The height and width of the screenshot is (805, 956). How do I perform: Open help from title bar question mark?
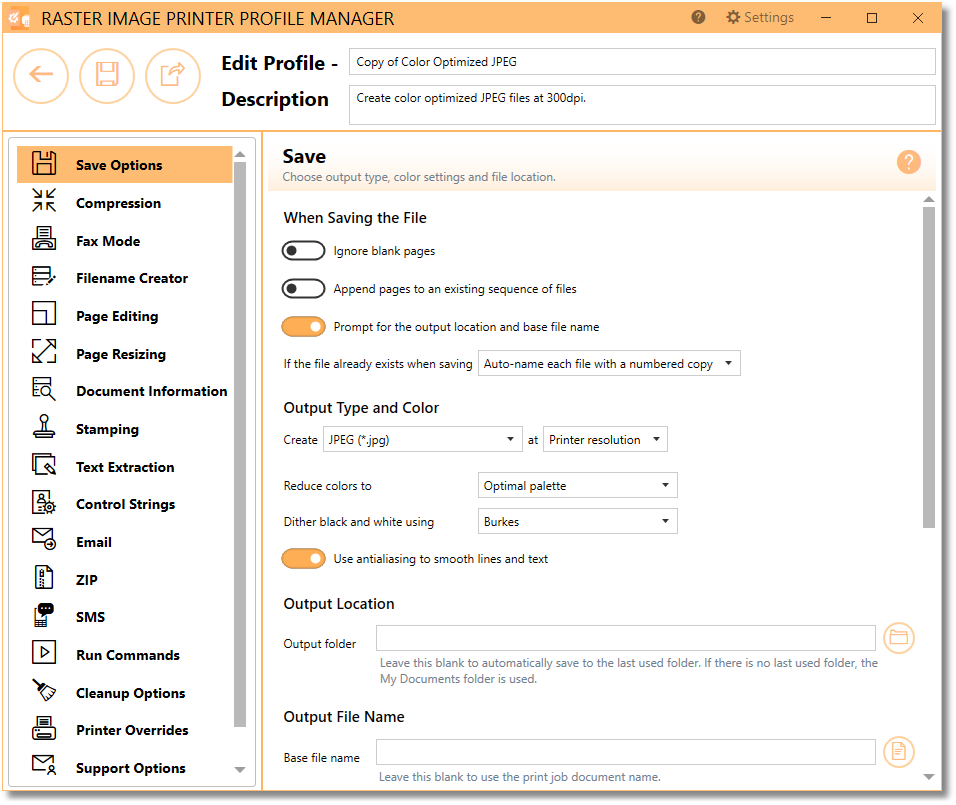pyautogui.click(x=698, y=17)
